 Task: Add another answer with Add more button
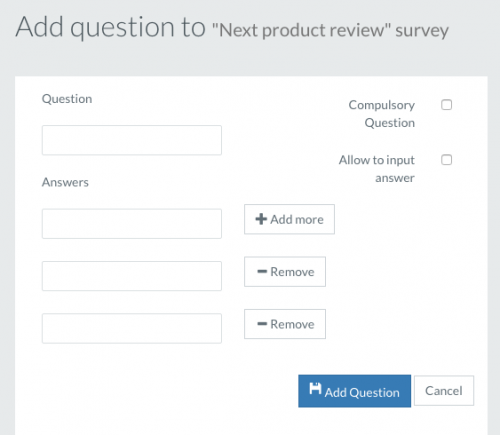[x=289, y=219]
